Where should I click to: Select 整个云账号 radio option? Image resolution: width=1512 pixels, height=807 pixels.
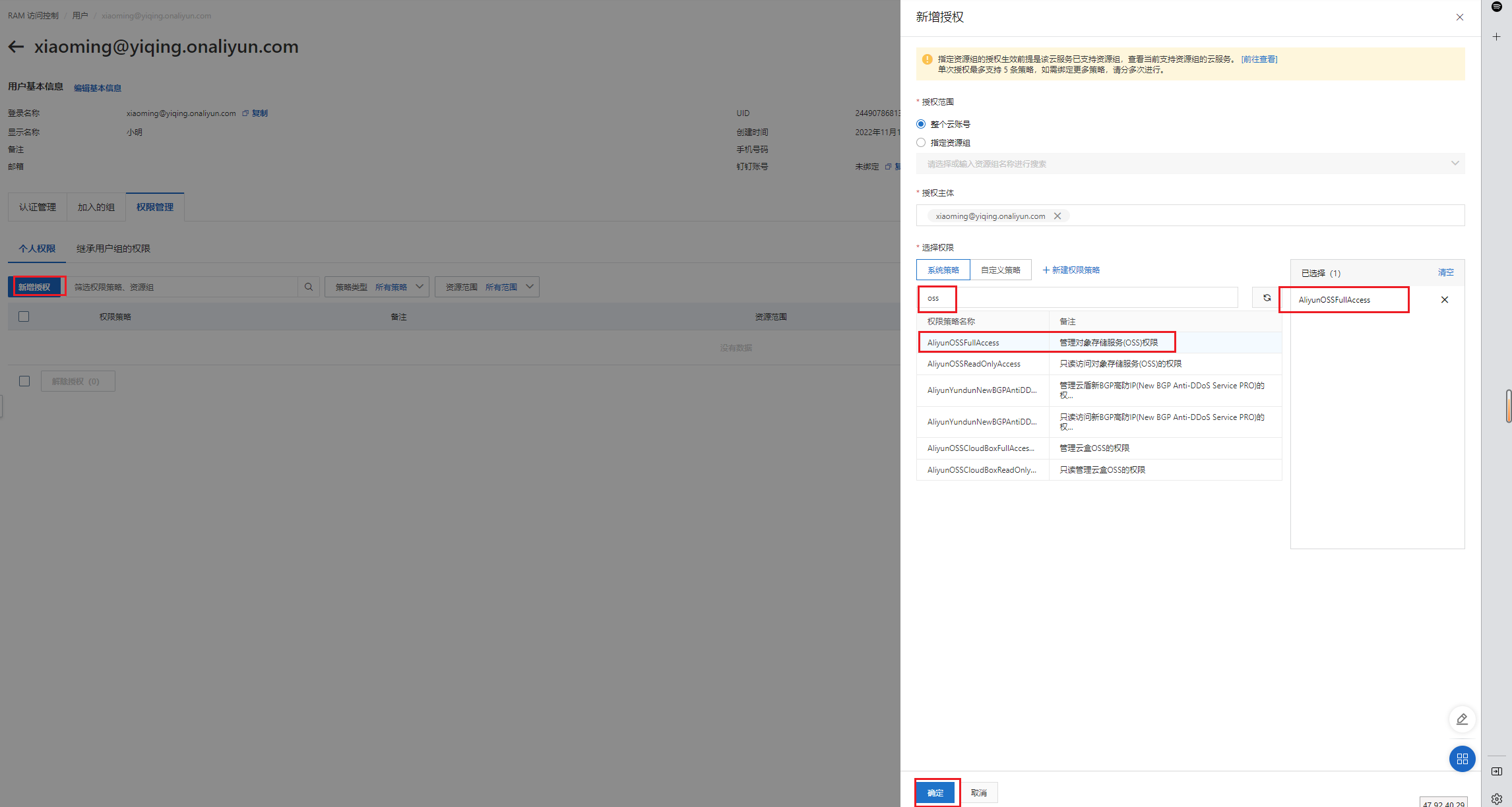point(921,124)
